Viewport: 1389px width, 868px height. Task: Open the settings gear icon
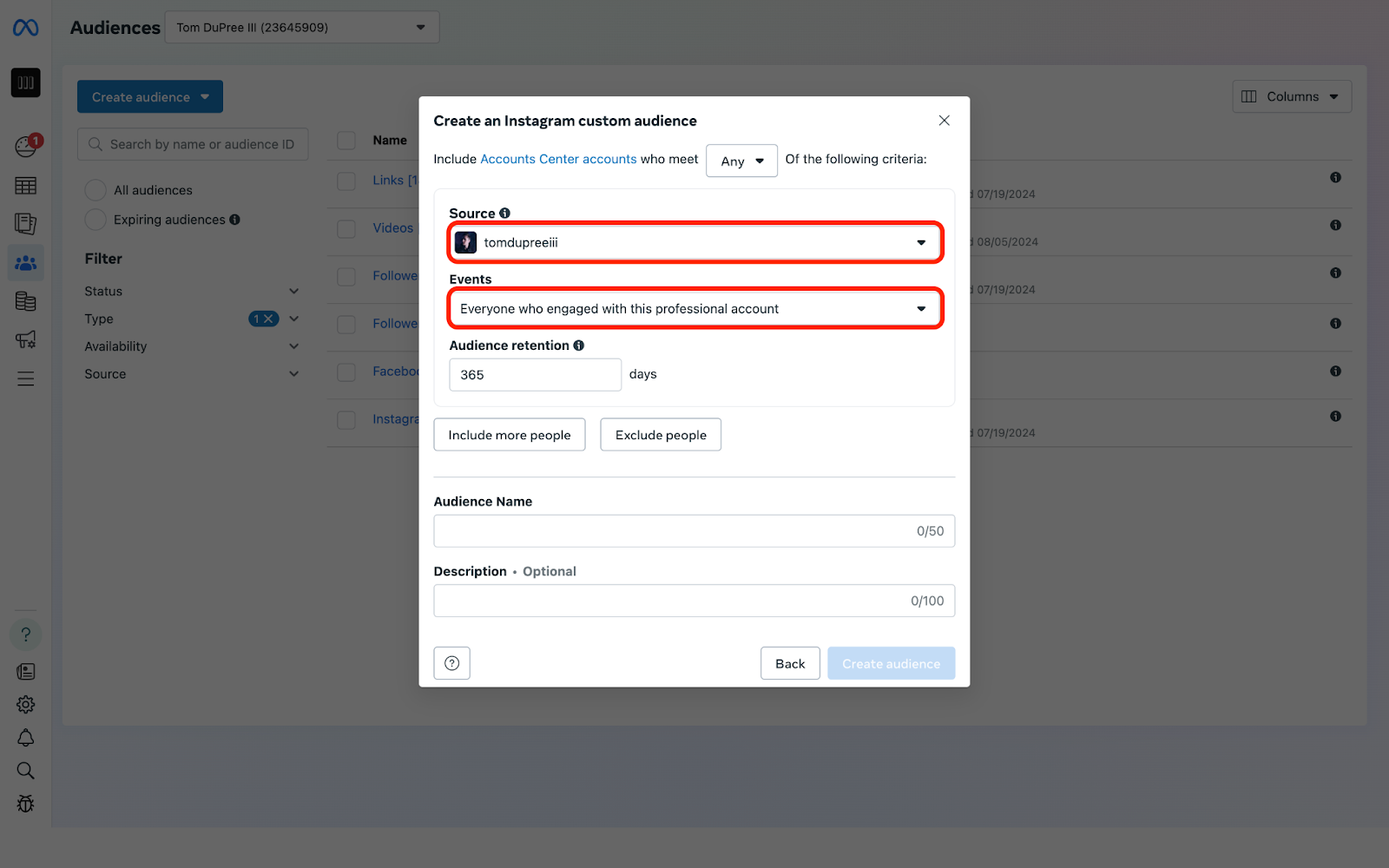click(x=25, y=704)
